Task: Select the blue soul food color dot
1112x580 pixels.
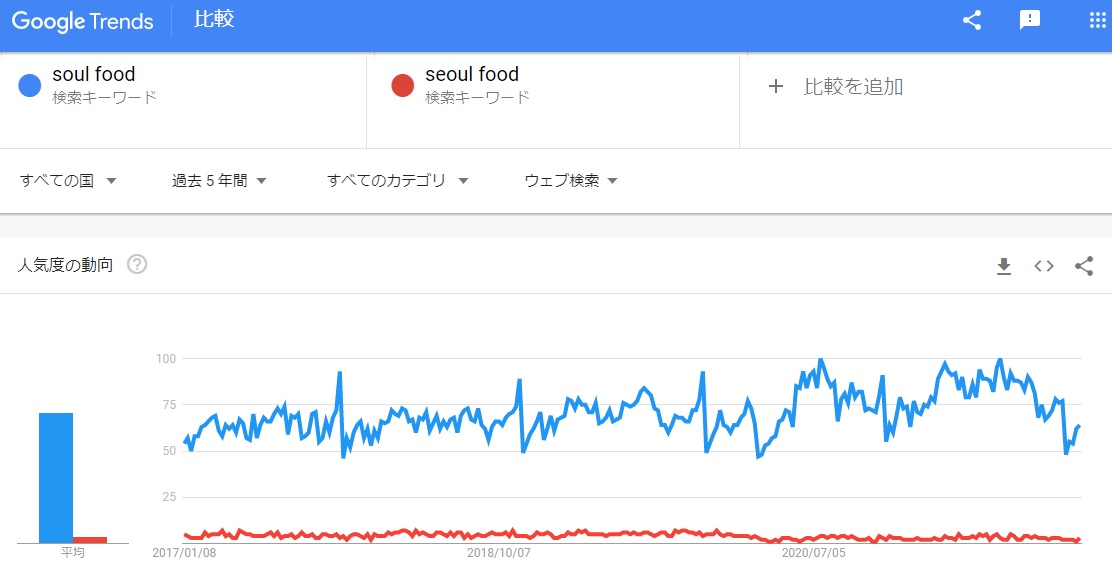Action: click(30, 86)
